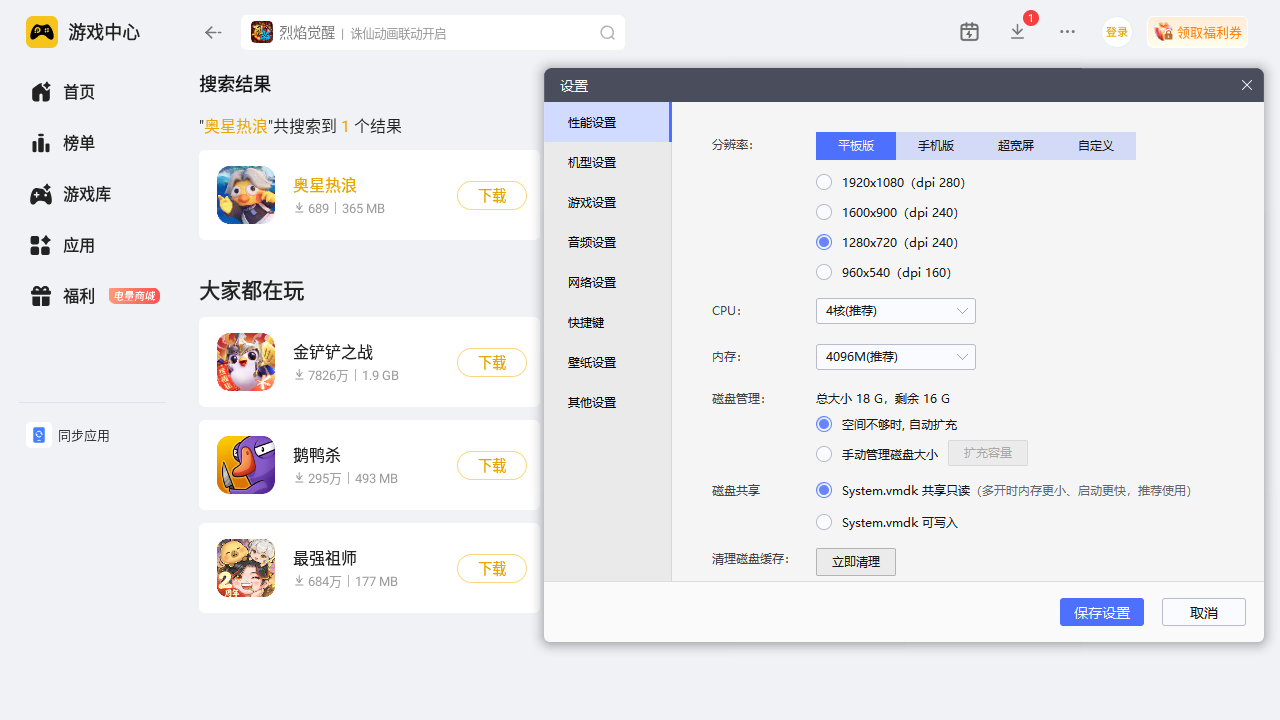Screen dimensions: 1280x720
Task: Expand the CPU cores dropdown
Action: point(895,311)
